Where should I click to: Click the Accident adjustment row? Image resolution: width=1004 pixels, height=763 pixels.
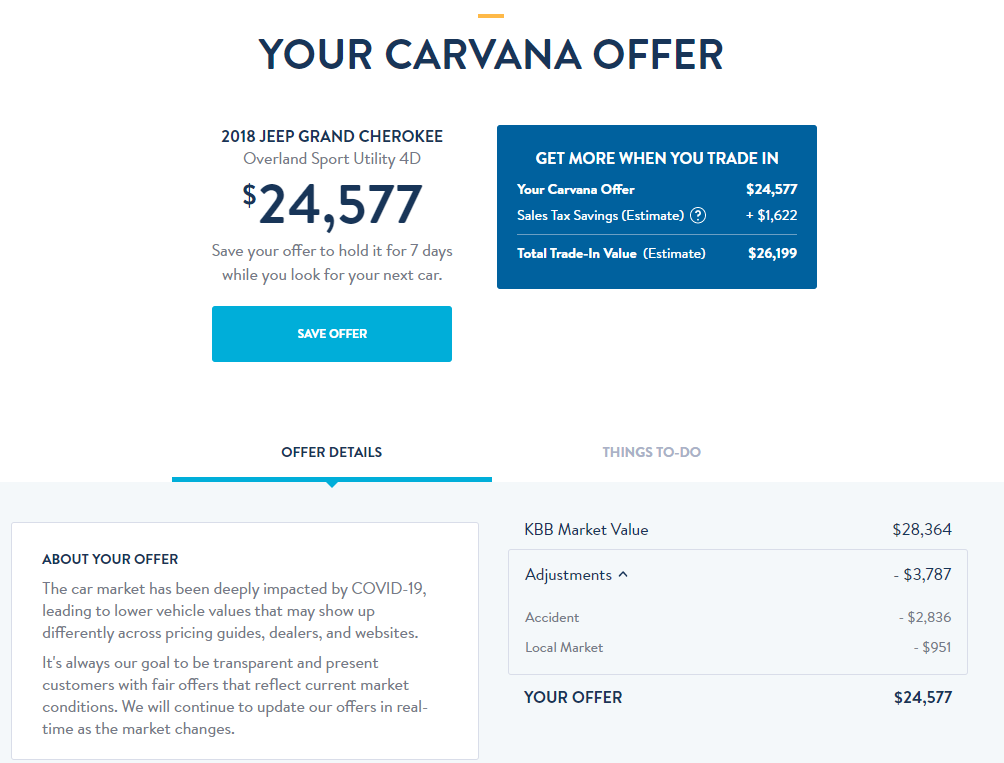click(738, 617)
